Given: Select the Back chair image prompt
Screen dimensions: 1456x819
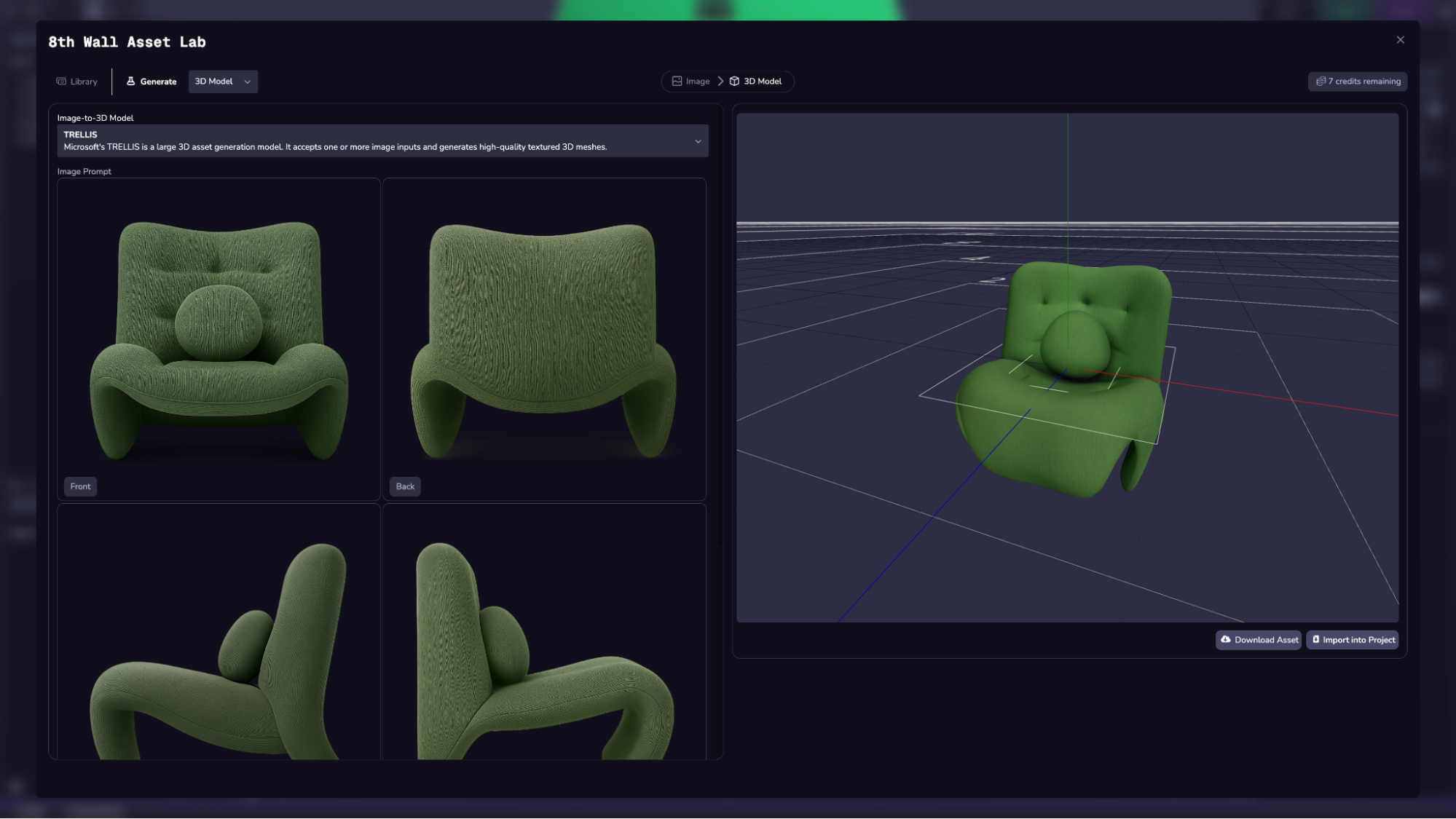Looking at the screenshot, I should pyautogui.click(x=544, y=339).
